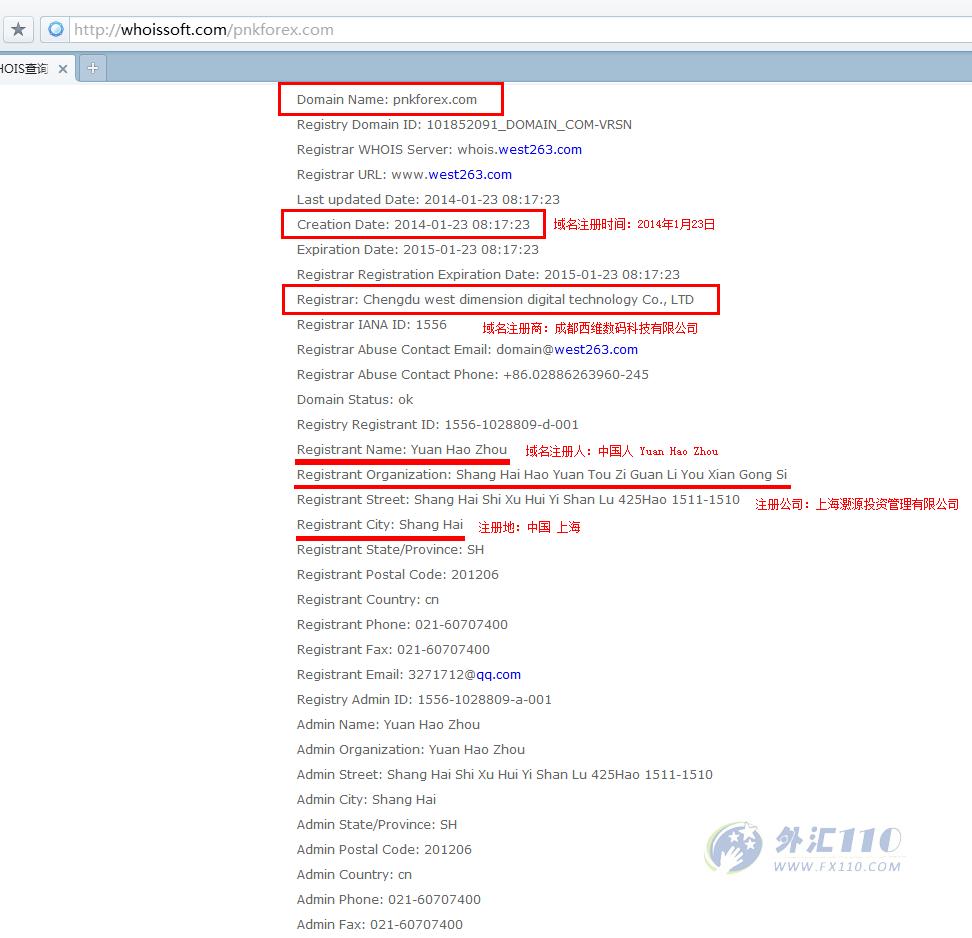Click 'Admin Country: cn' line
Image resolution: width=972 pixels, height=938 pixels.
point(355,875)
